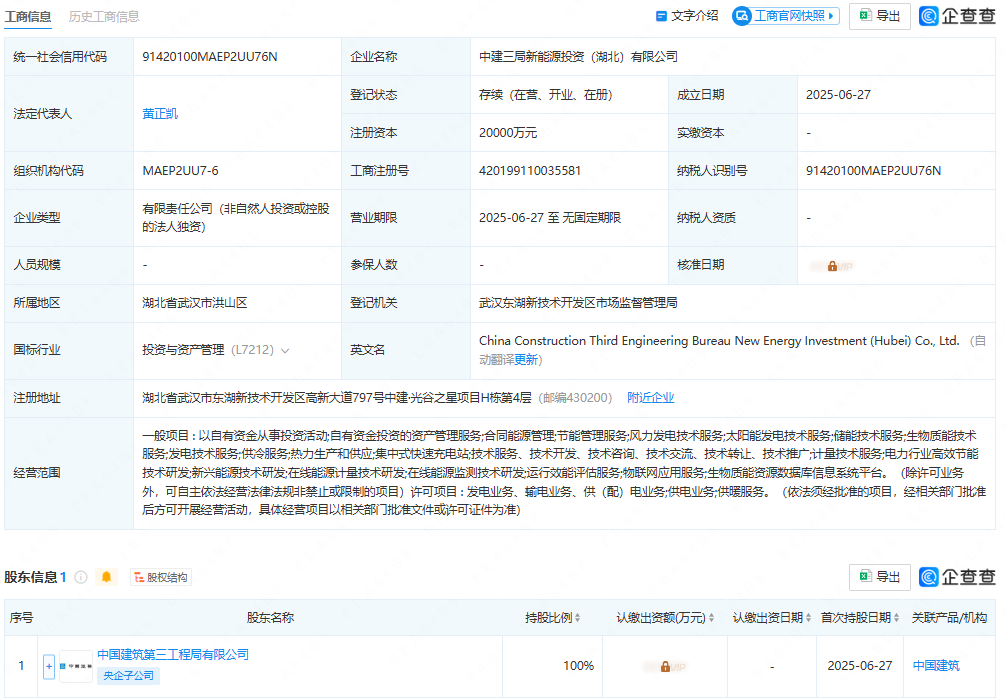Click the 登记机关 value 武汉东湖新技术开发区市场监督管理局

[x=578, y=303]
